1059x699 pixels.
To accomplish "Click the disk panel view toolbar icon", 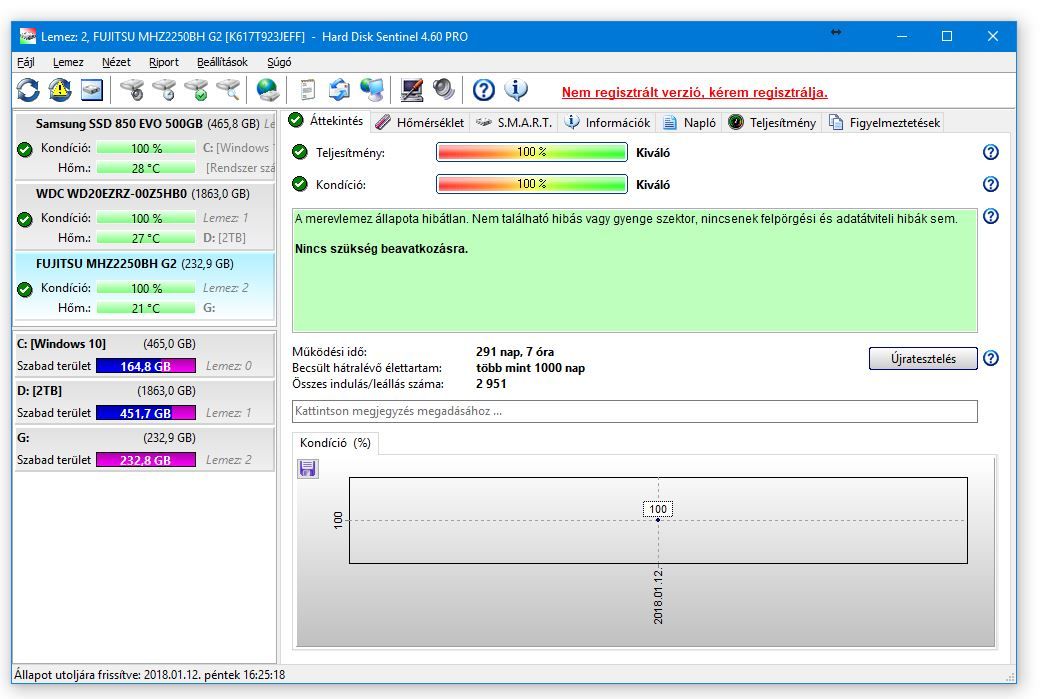I will [x=92, y=90].
